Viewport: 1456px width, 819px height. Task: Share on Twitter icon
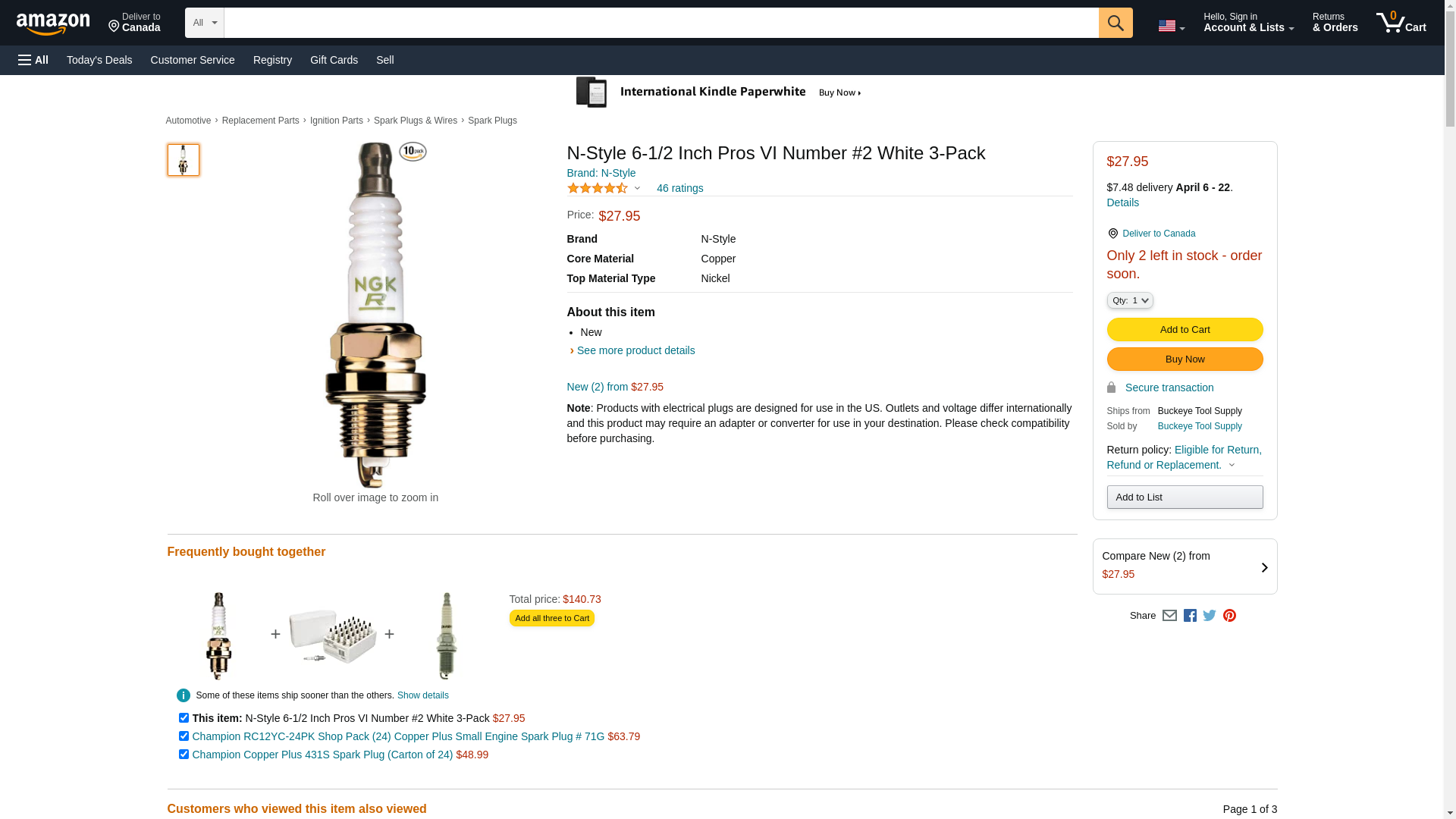tap(1209, 616)
